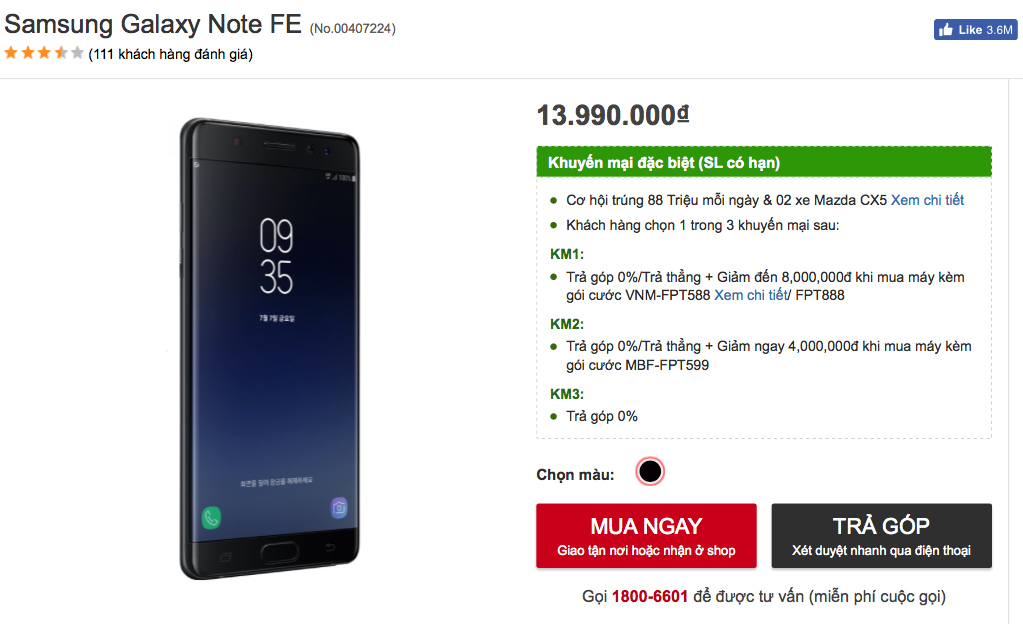Click the Samsung Galaxy Note FE title

click(152, 25)
